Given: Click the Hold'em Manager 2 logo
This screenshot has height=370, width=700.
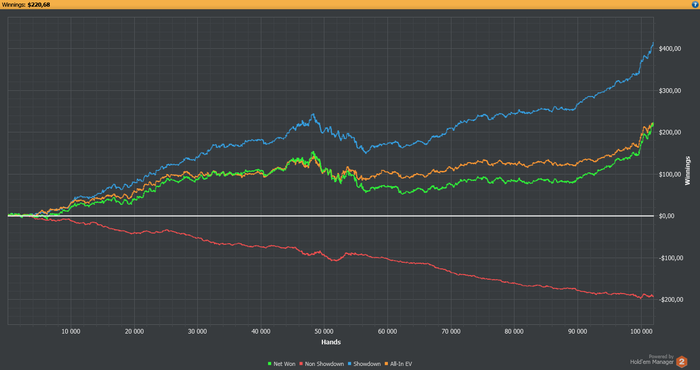Looking at the screenshot, I should coord(681,362).
